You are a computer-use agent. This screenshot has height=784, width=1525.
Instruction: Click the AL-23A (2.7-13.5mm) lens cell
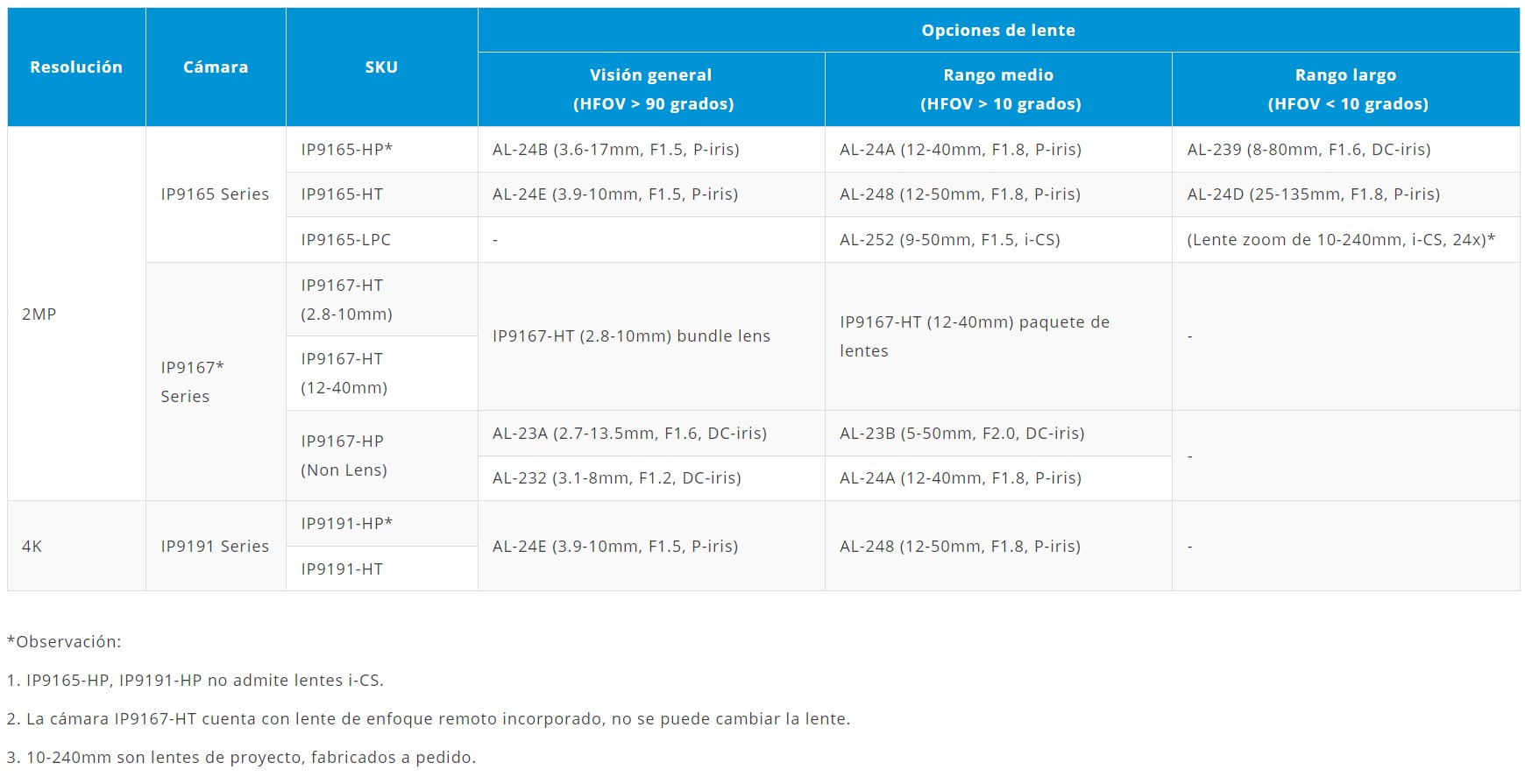tap(629, 434)
